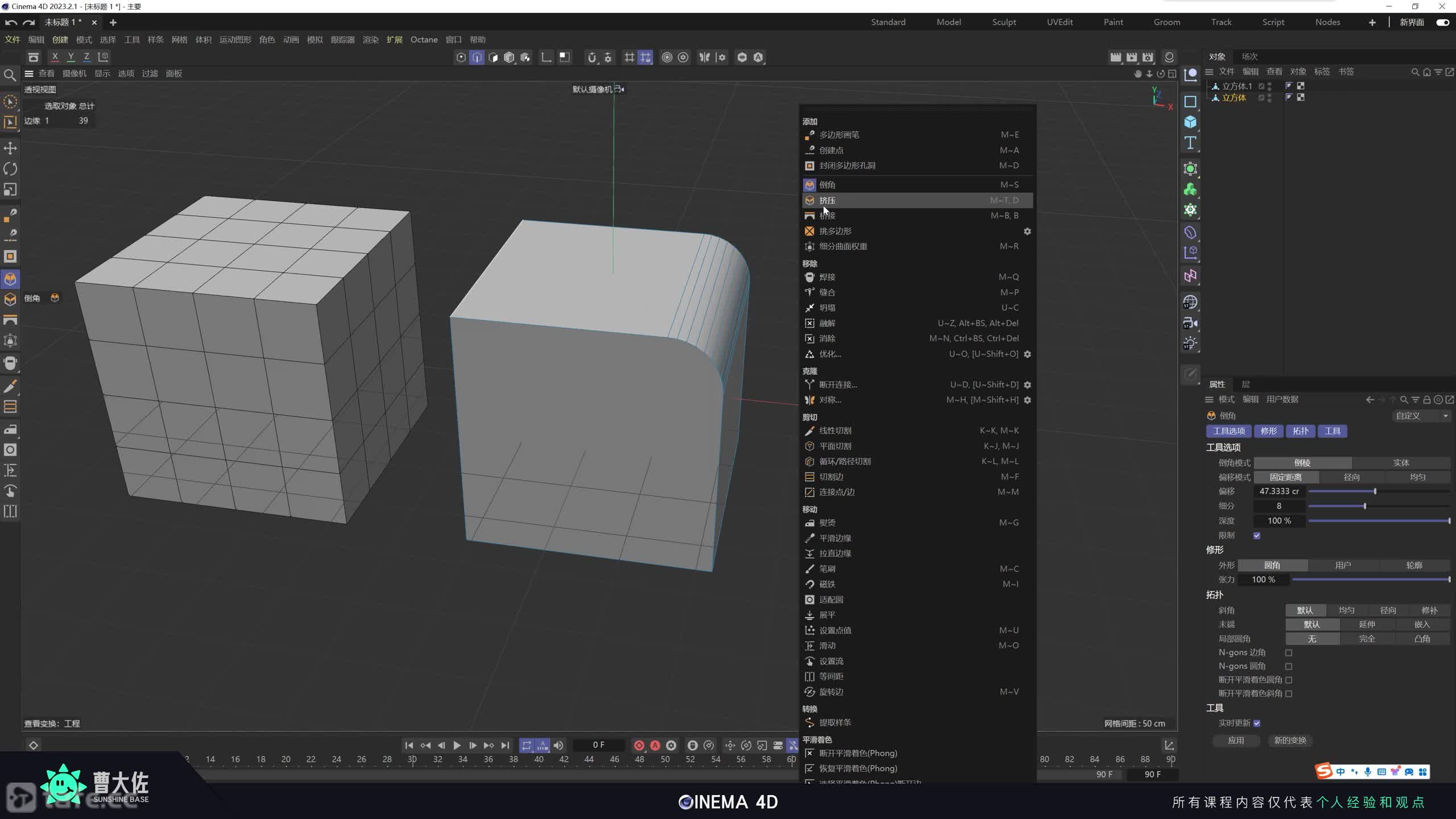Screen dimensions: 1456x819
Task: Select the 实体 bevel mode option
Action: [1401, 463]
